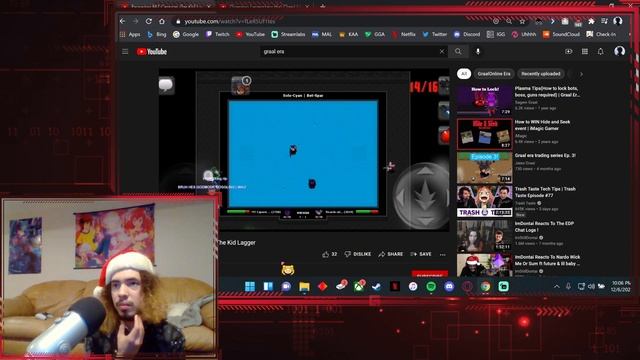Open the Netflix bookmark

403,35
